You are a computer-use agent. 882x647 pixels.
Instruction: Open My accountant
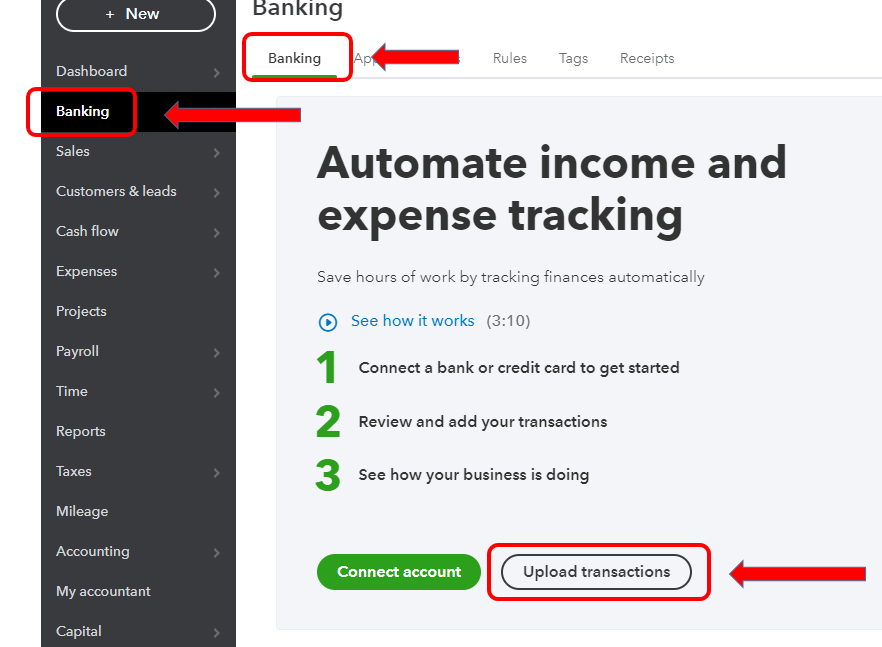click(x=103, y=591)
